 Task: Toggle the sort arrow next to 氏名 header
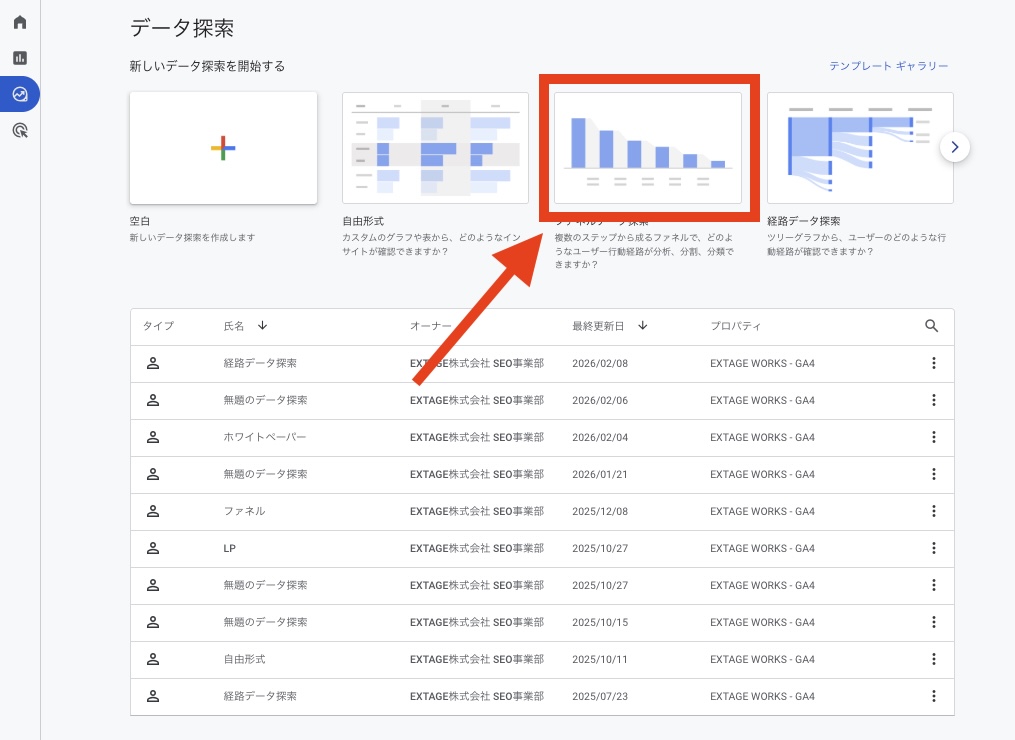click(x=263, y=326)
